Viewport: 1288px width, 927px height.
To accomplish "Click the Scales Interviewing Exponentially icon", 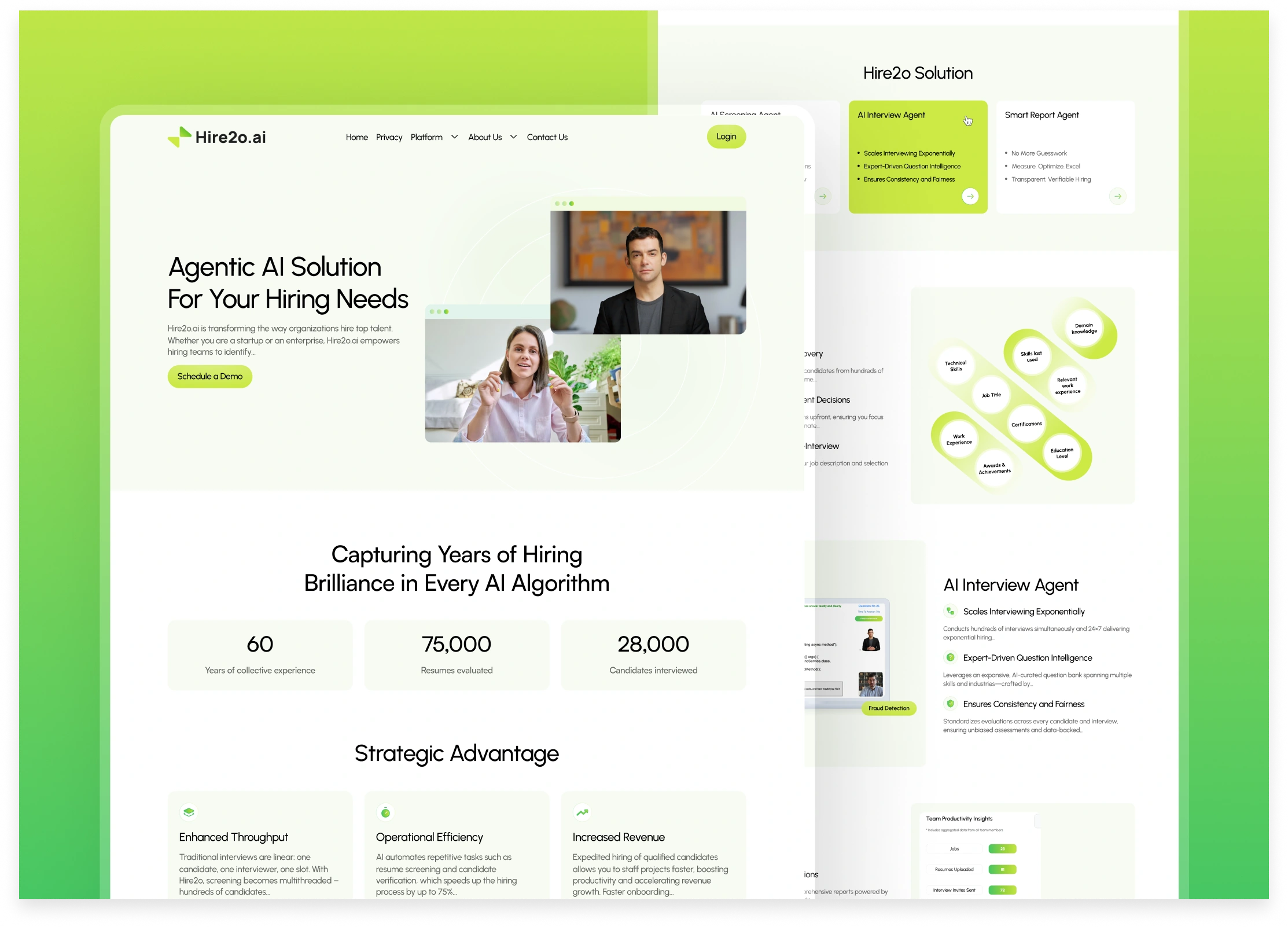I will coord(950,611).
